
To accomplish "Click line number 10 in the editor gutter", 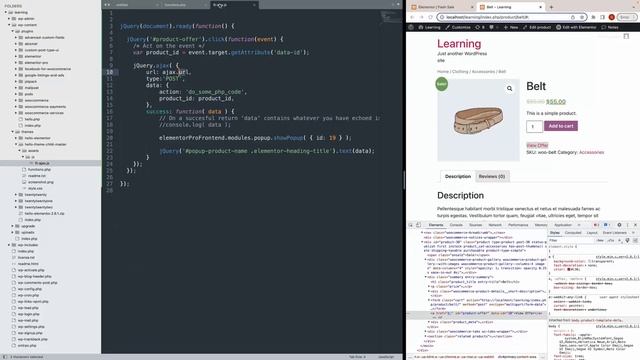I will 109,72.
